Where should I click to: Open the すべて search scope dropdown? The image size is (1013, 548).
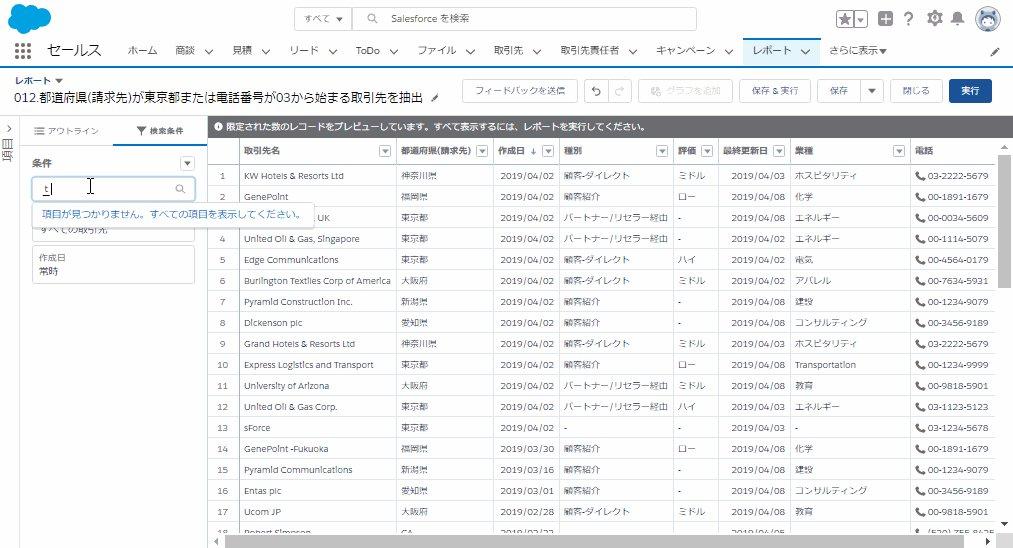pos(323,19)
